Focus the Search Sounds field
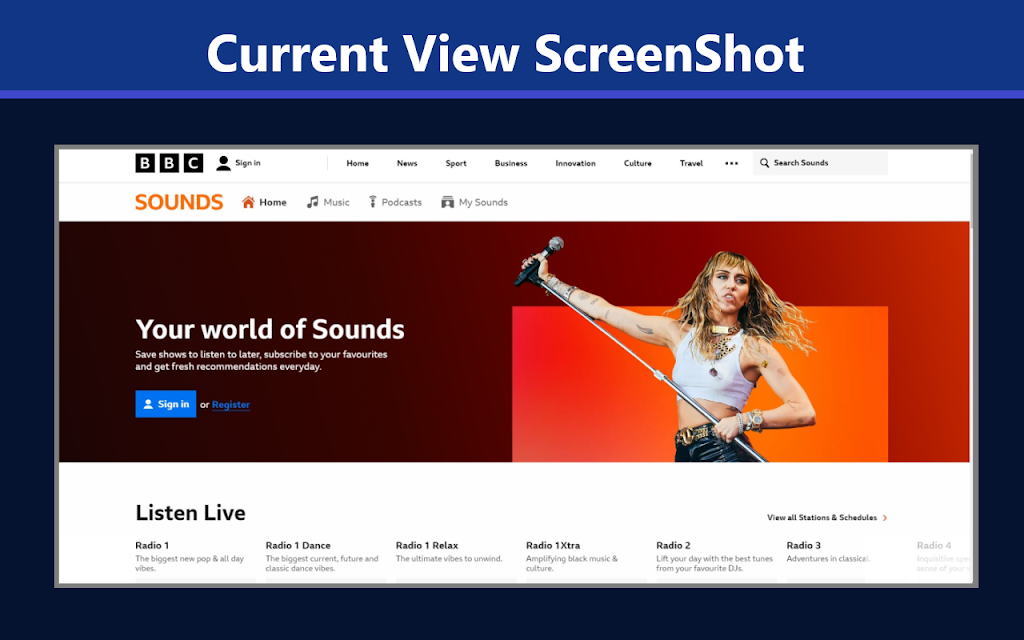The width and height of the screenshot is (1024, 640). 820,163
